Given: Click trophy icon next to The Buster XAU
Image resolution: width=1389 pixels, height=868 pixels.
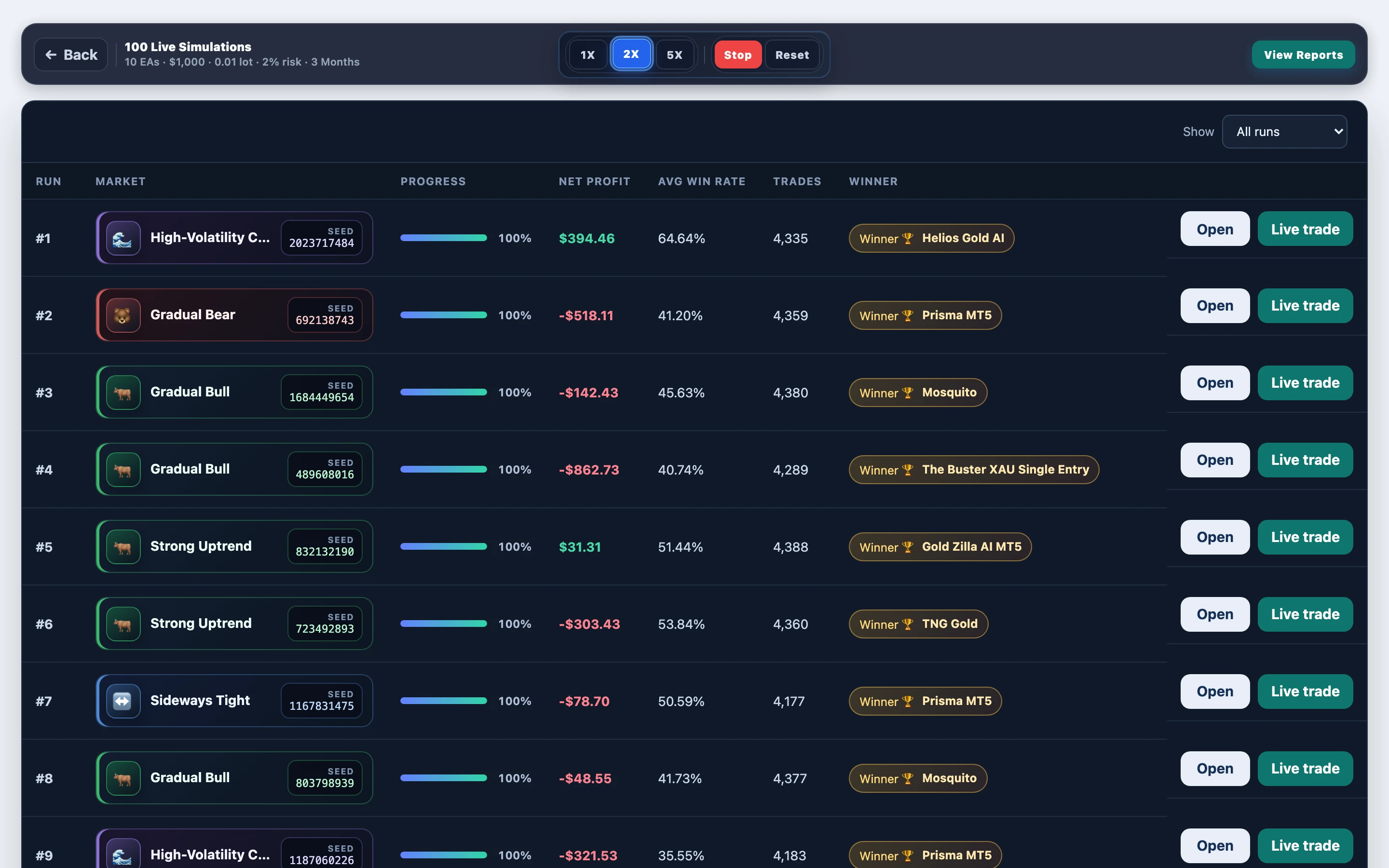Looking at the screenshot, I should coord(908,470).
